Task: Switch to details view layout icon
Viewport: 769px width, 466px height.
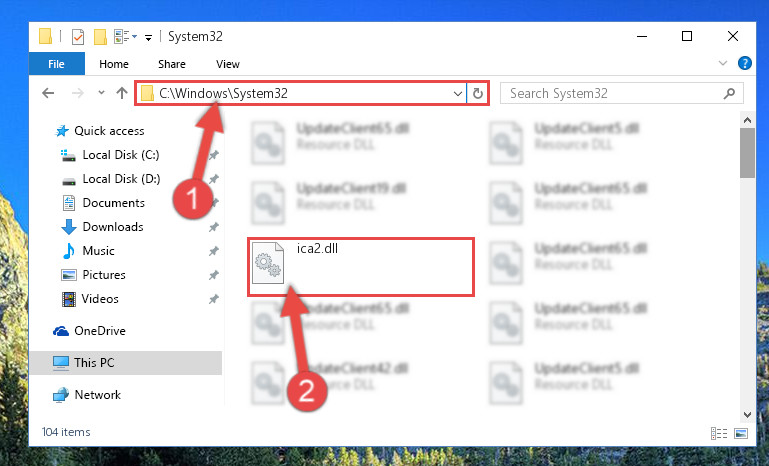Action: pyautogui.click(x=718, y=433)
